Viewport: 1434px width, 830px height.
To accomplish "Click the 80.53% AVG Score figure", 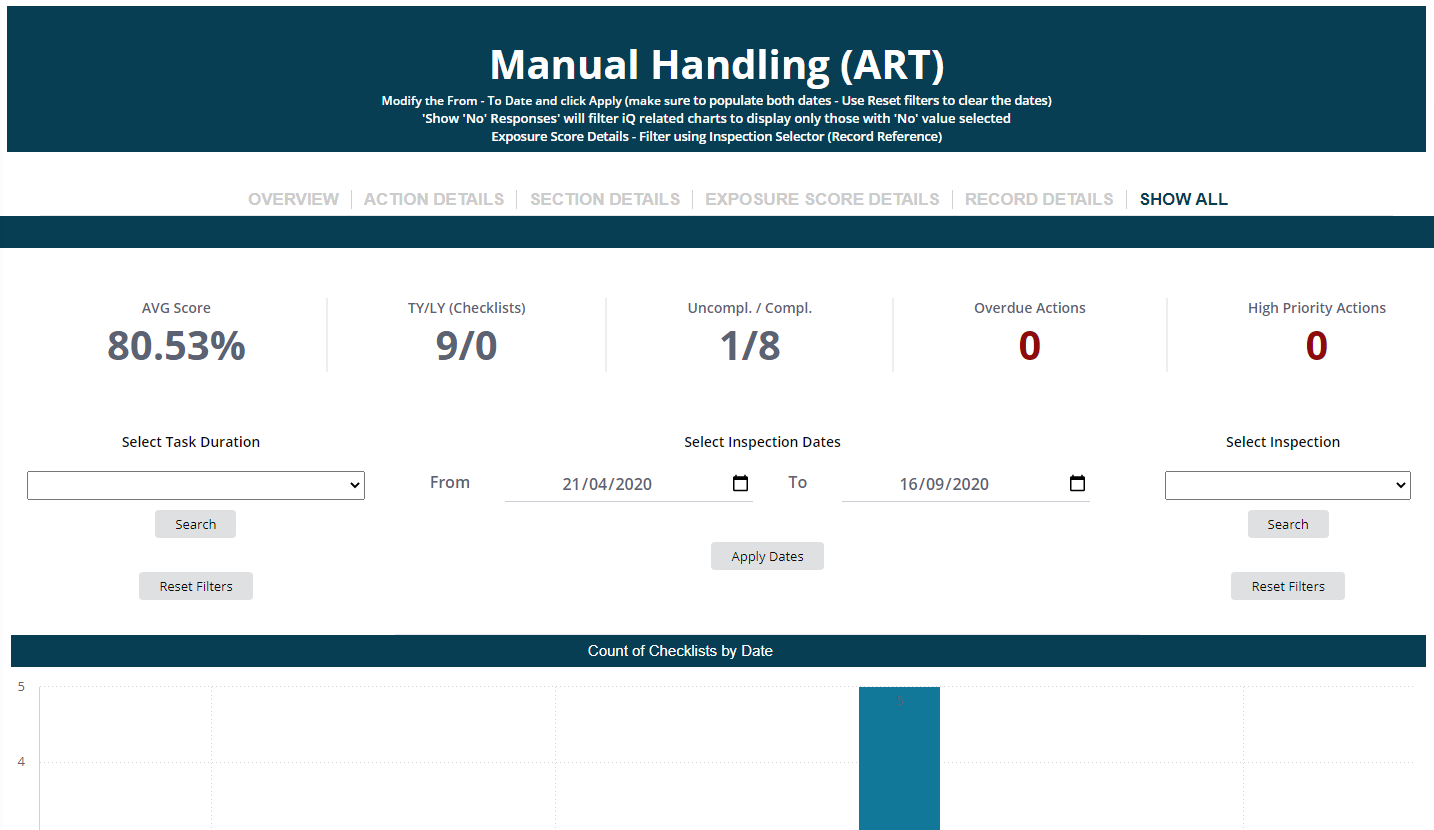I will pyautogui.click(x=176, y=346).
